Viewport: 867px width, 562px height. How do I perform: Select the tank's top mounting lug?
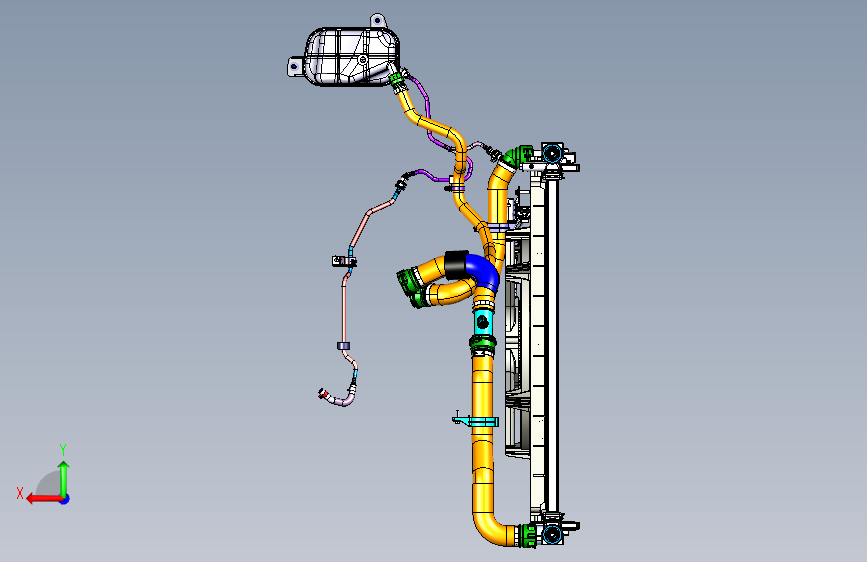[377, 20]
